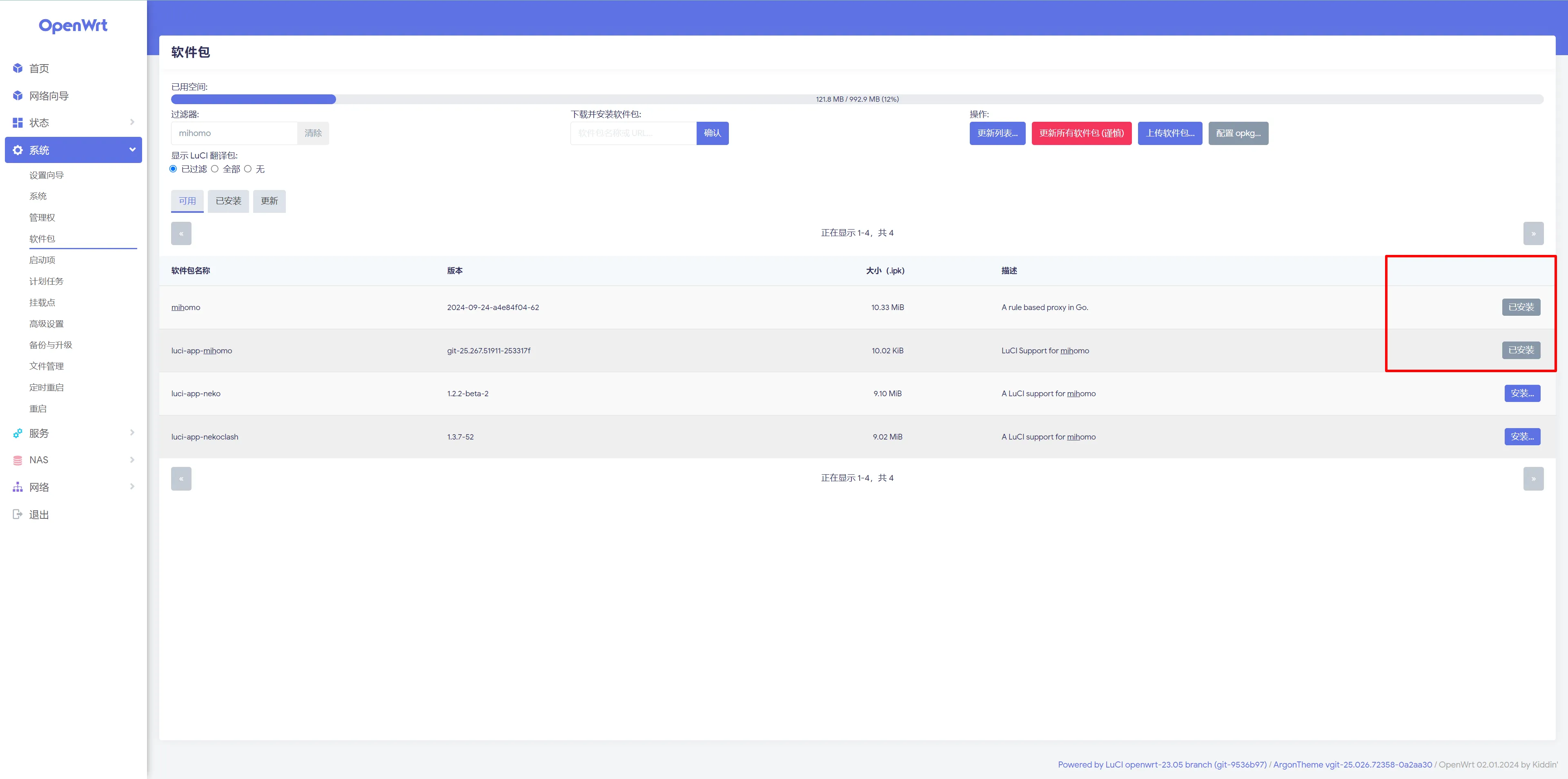
Task: Collapse the 系统 menu chevron
Action: (132, 150)
